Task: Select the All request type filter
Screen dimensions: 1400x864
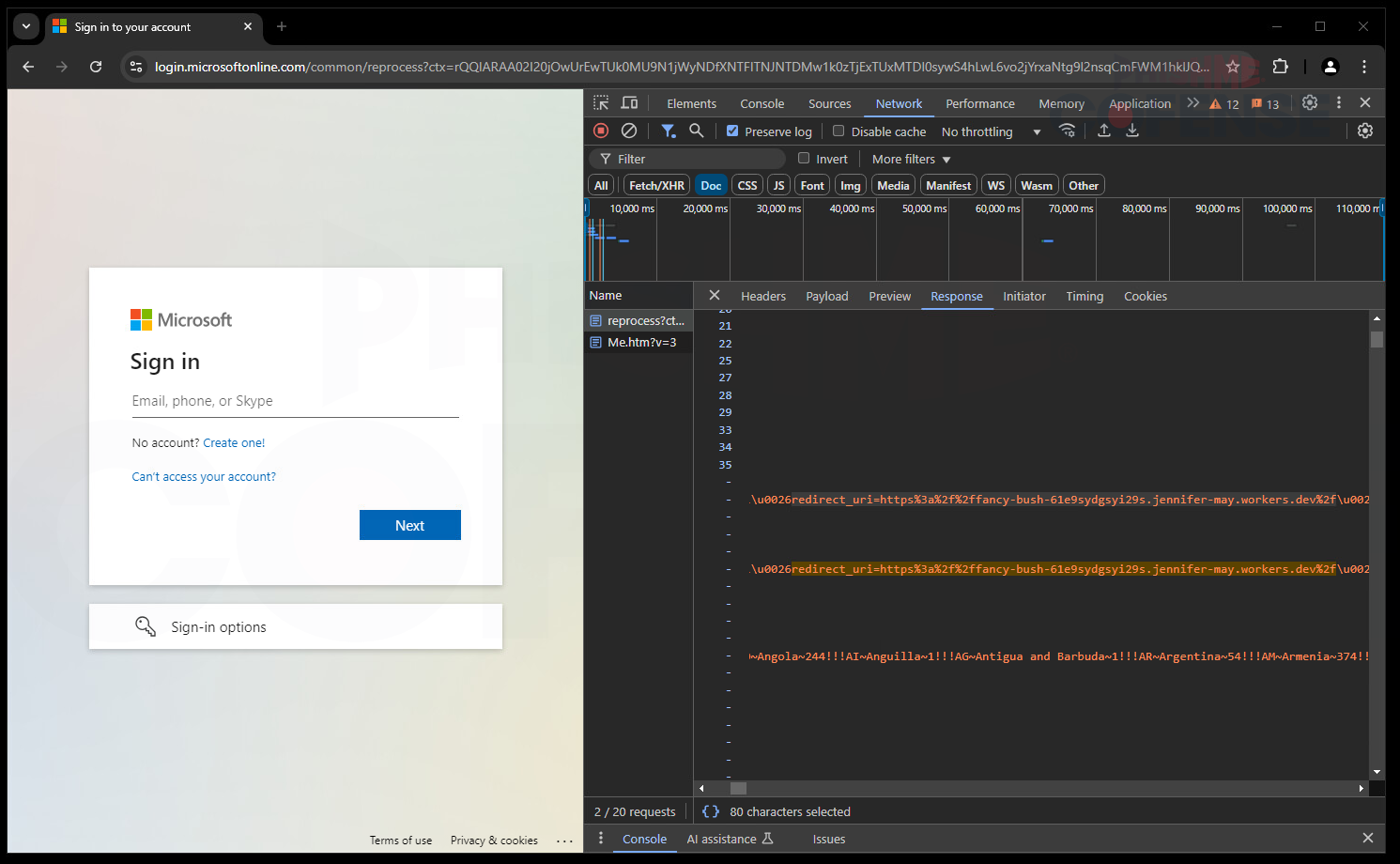Action: tap(601, 185)
